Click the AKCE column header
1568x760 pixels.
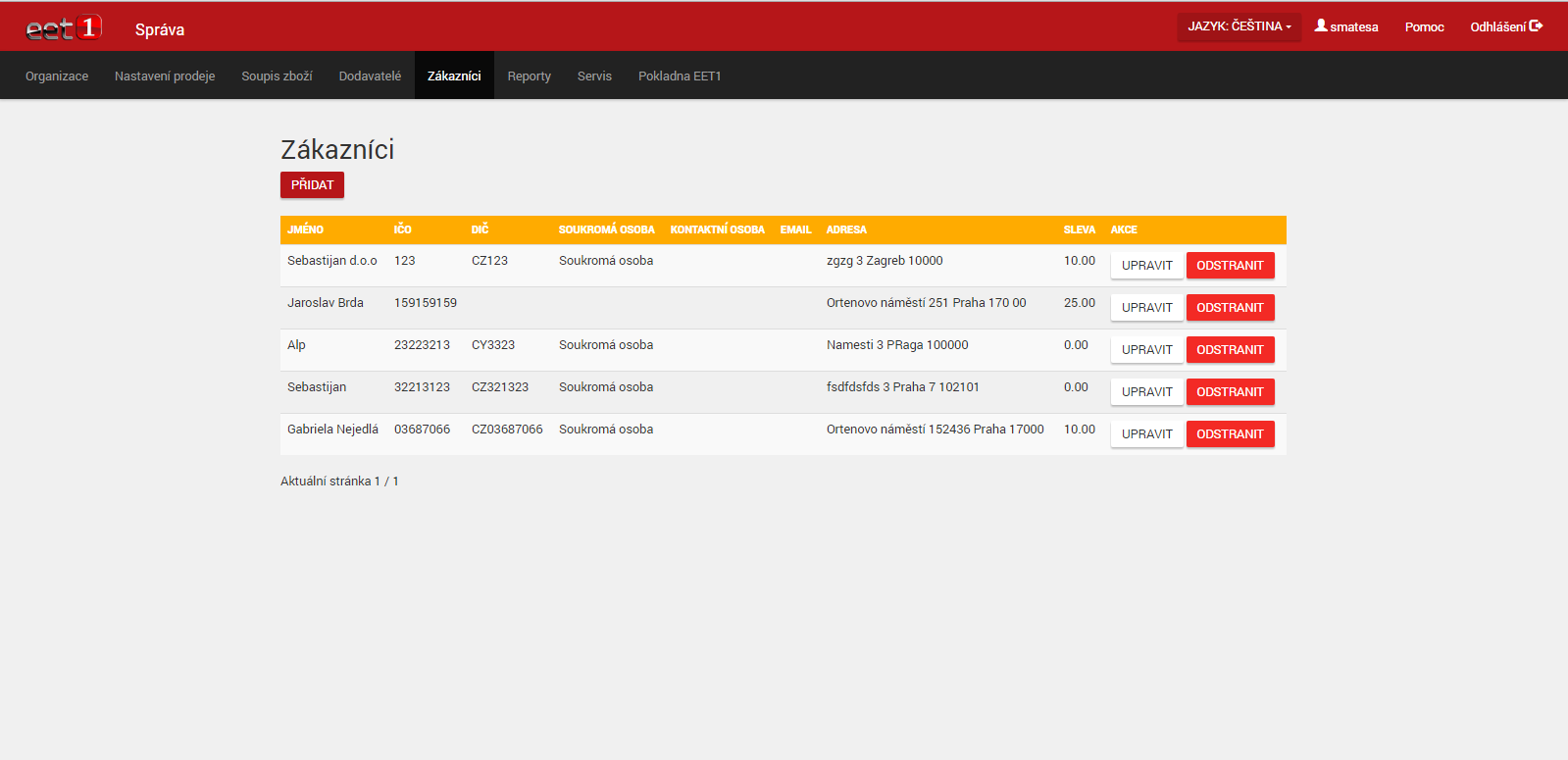click(1124, 229)
